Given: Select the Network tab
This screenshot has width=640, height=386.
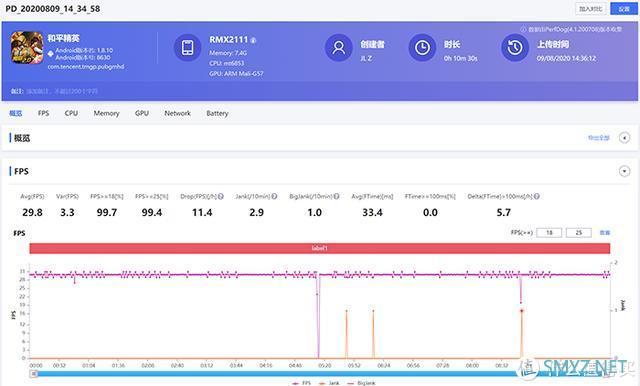Looking at the screenshot, I should pyautogui.click(x=177, y=113).
